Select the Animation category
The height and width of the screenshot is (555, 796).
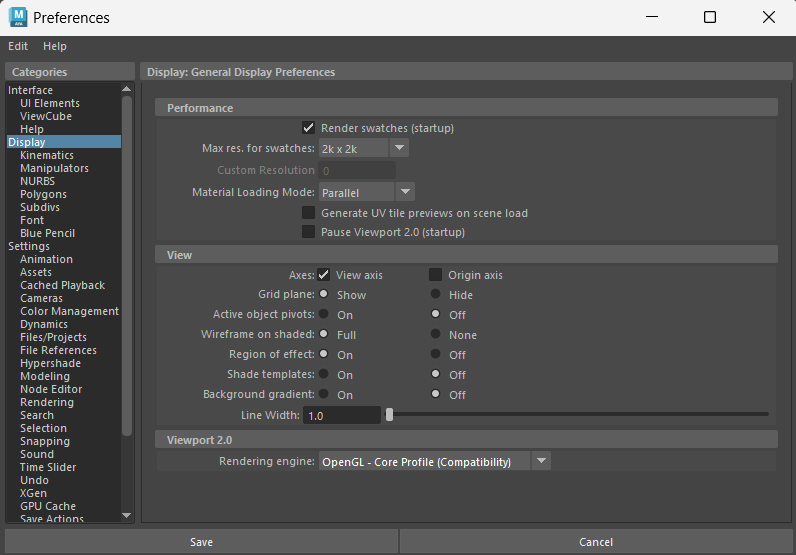coord(46,259)
